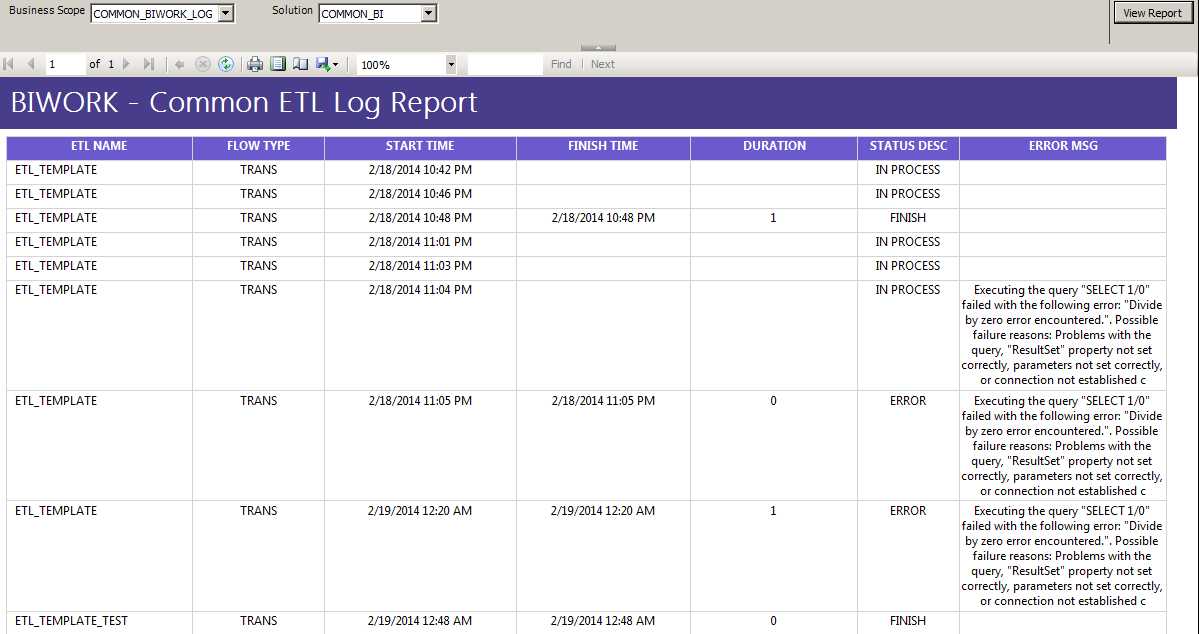This screenshot has height=634, width=1199.
Task: Click the Stop rendering icon
Action: (x=203, y=64)
